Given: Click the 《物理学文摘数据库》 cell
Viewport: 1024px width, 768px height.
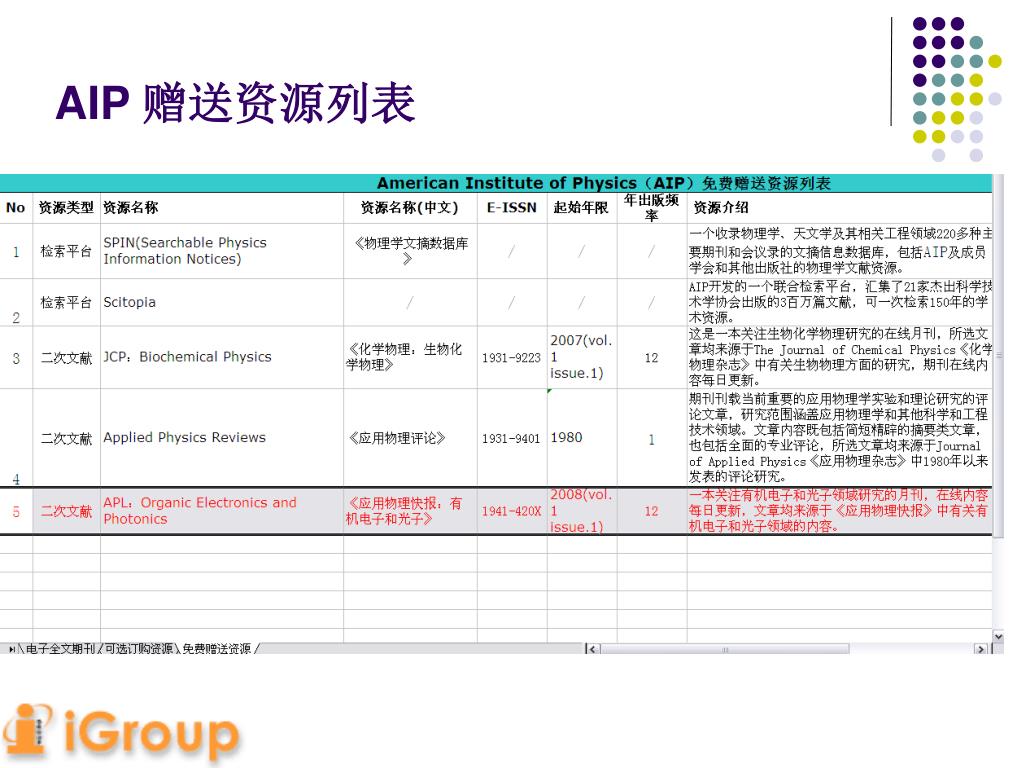Looking at the screenshot, I should click(x=410, y=251).
